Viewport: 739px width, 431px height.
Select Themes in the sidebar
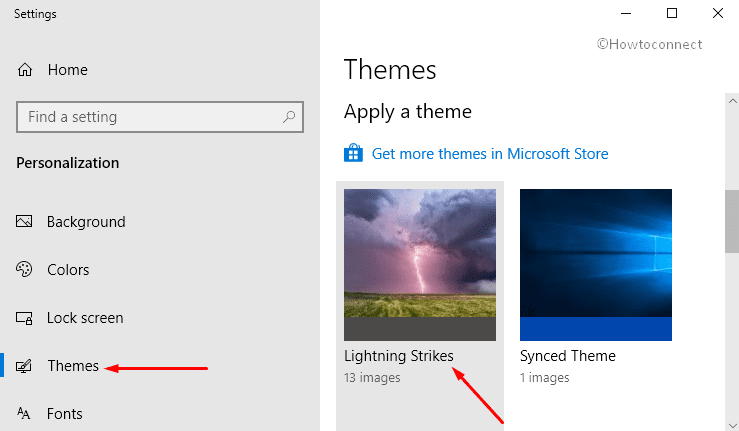(73, 366)
